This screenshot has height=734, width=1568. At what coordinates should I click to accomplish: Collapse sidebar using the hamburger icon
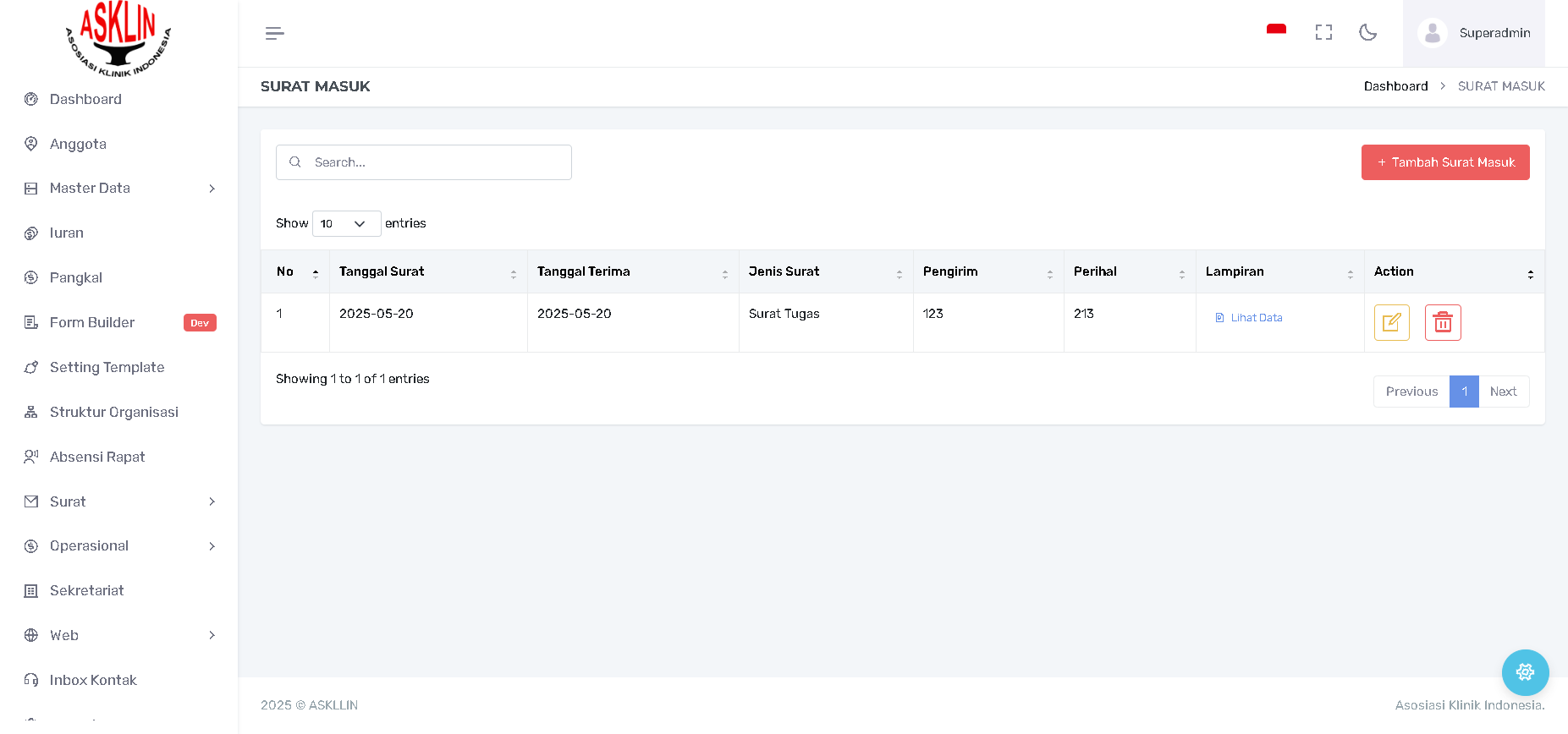[x=274, y=33]
